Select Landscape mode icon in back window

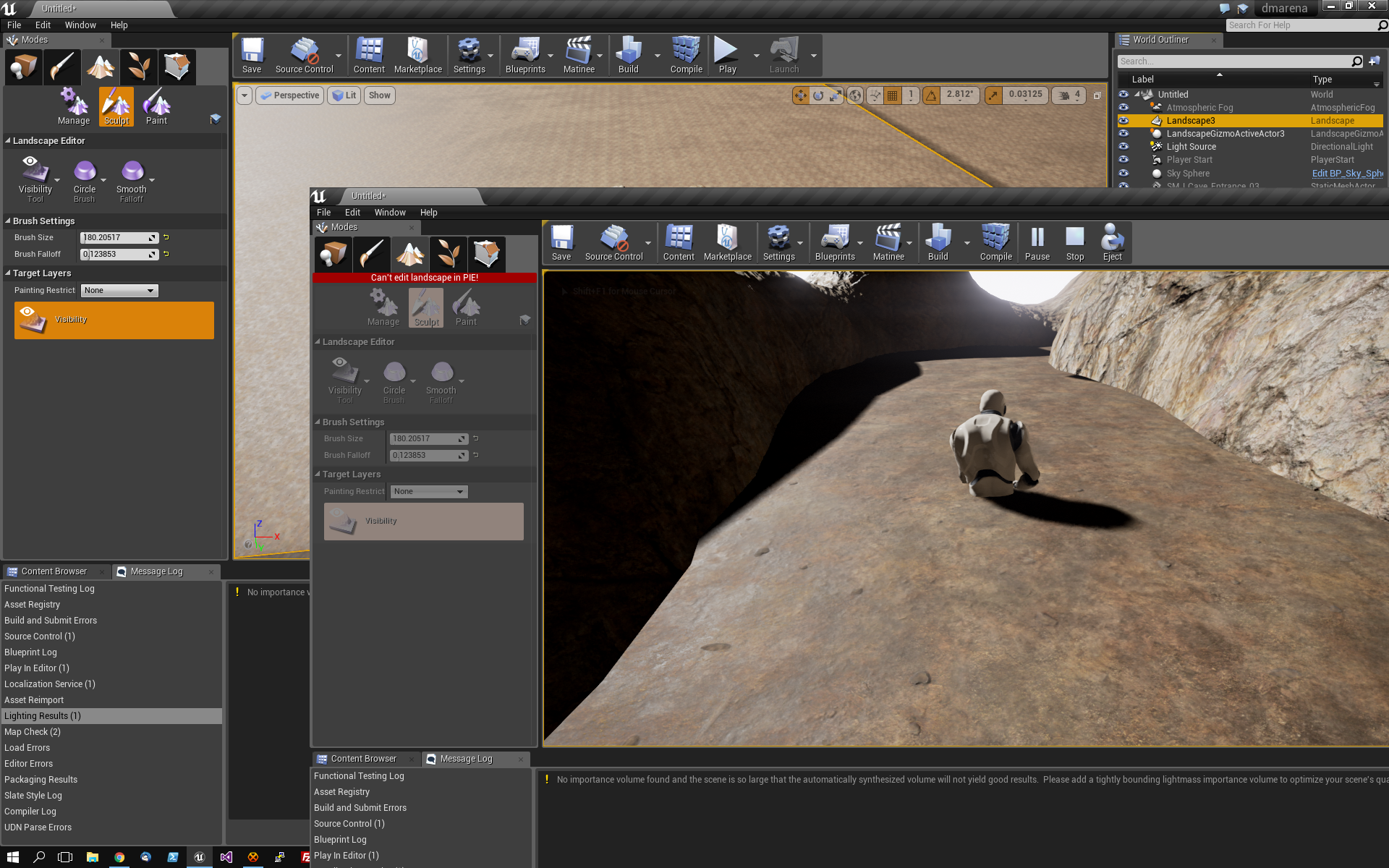pos(101,67)
